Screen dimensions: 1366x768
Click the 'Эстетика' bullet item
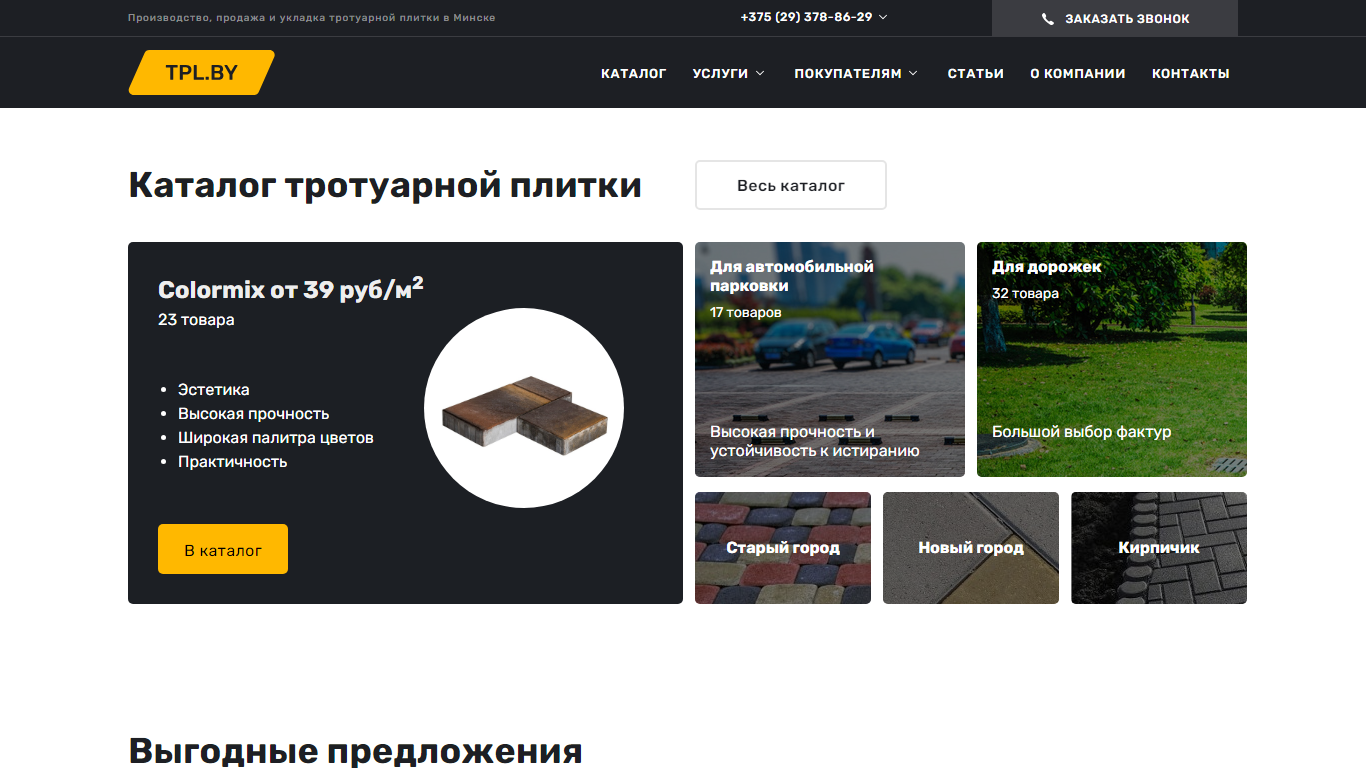coord(214,390)
